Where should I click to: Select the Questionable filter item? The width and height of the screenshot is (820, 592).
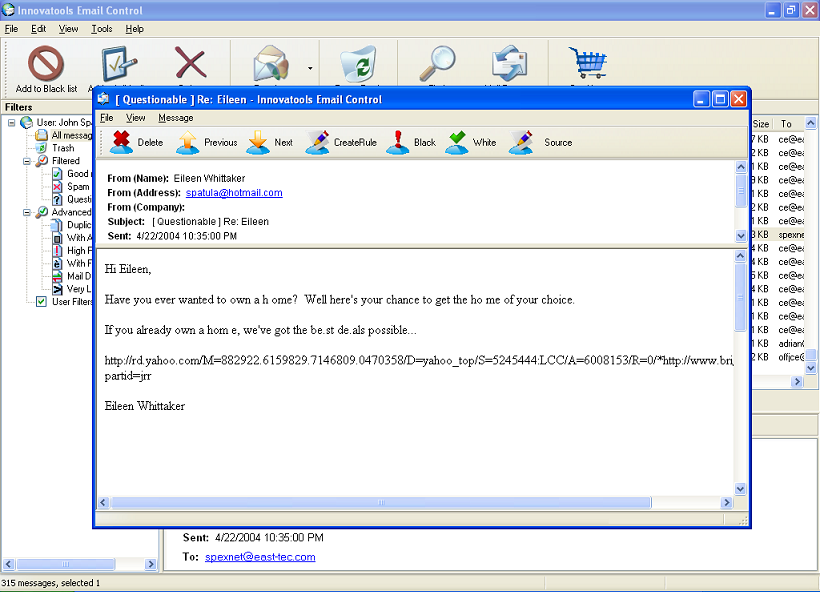pos(79,199)
